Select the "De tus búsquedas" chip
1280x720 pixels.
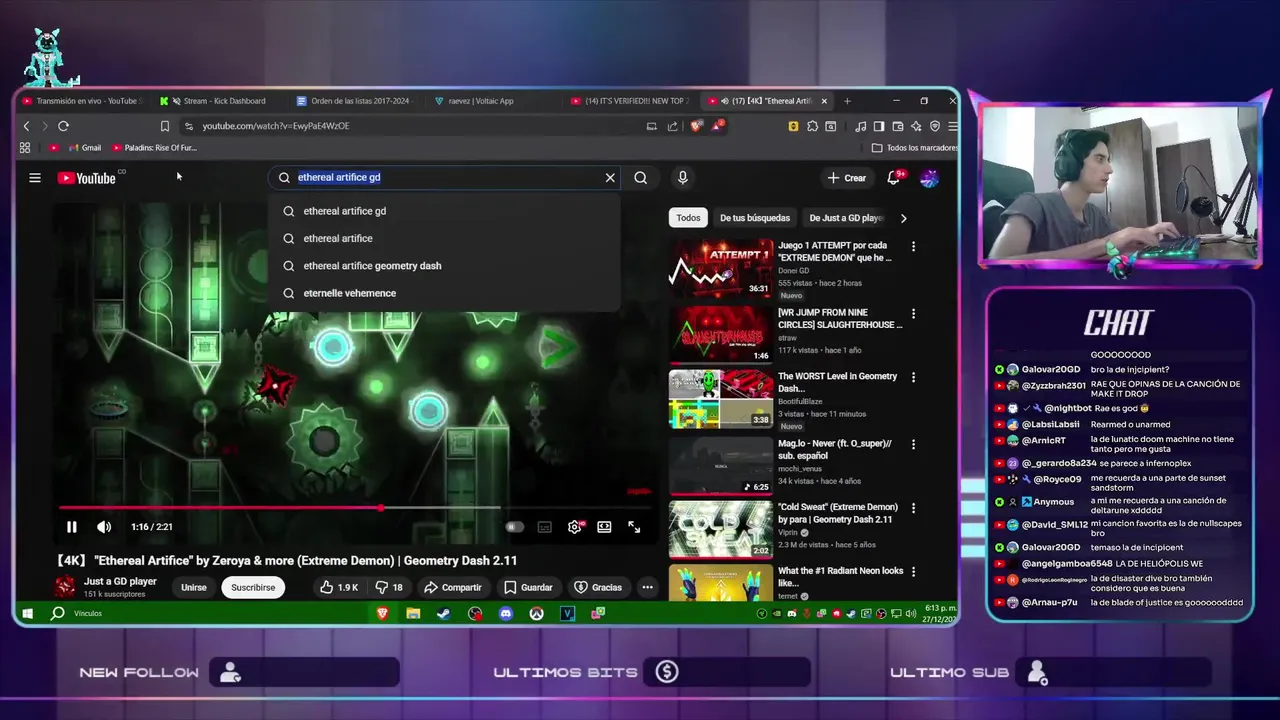point(755,218)
